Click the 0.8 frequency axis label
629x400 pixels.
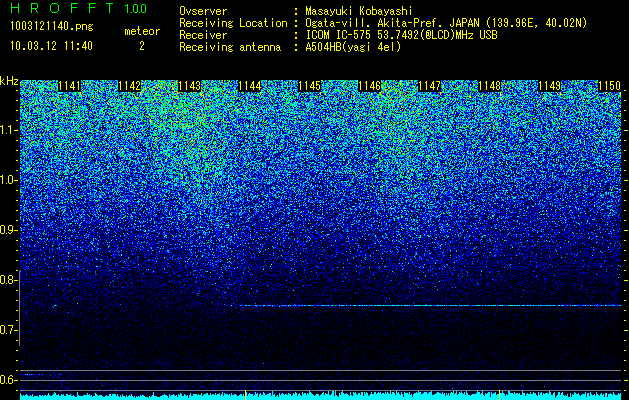coord(8,280)
